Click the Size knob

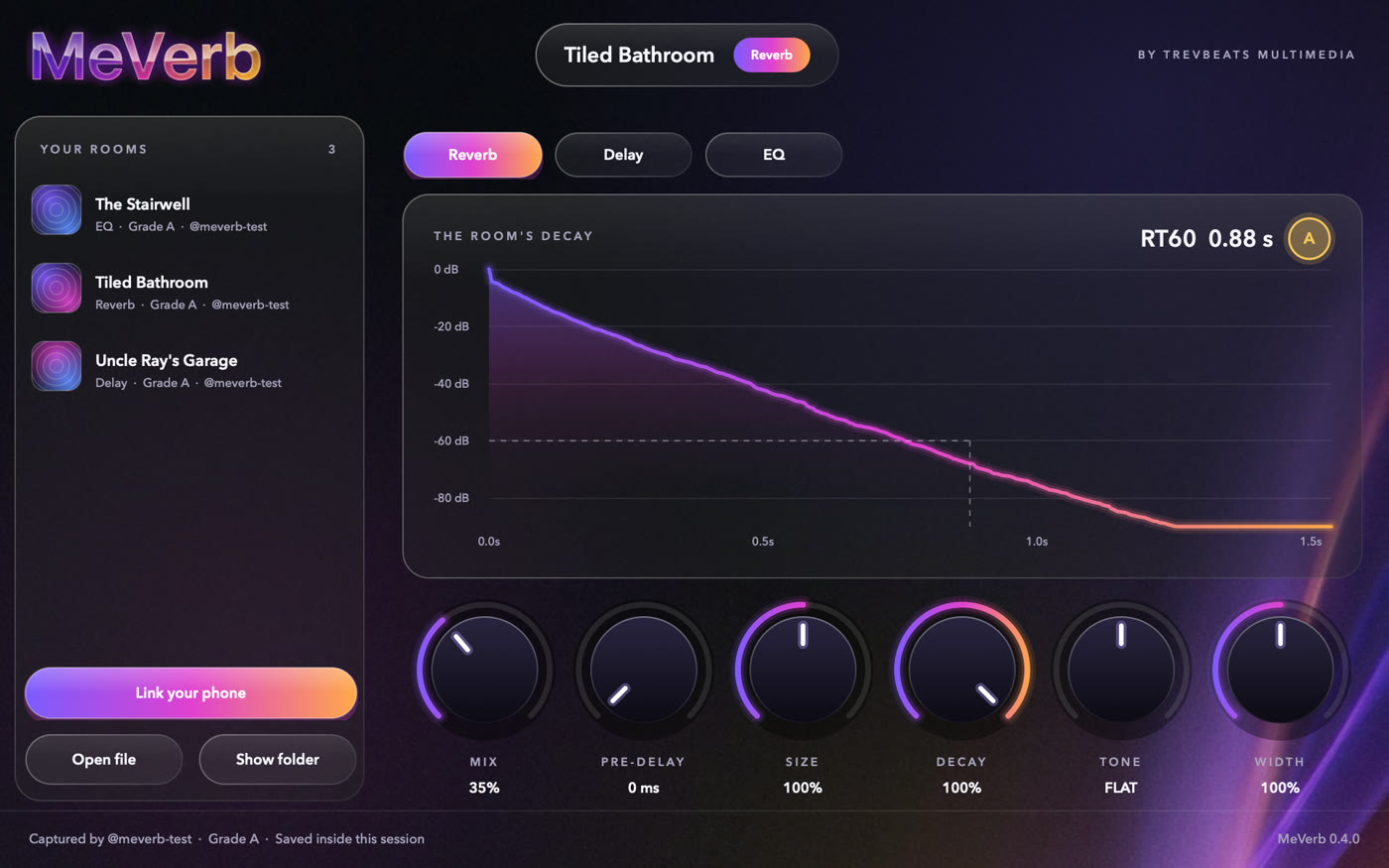803,669
